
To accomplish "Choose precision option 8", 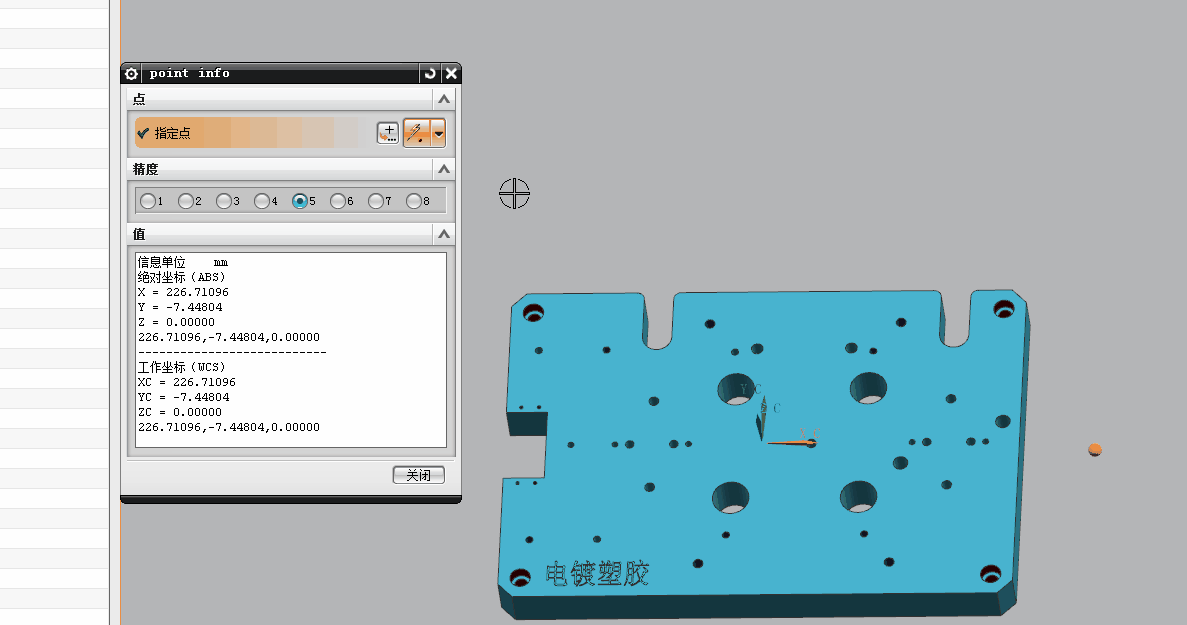I will (414, 201).
